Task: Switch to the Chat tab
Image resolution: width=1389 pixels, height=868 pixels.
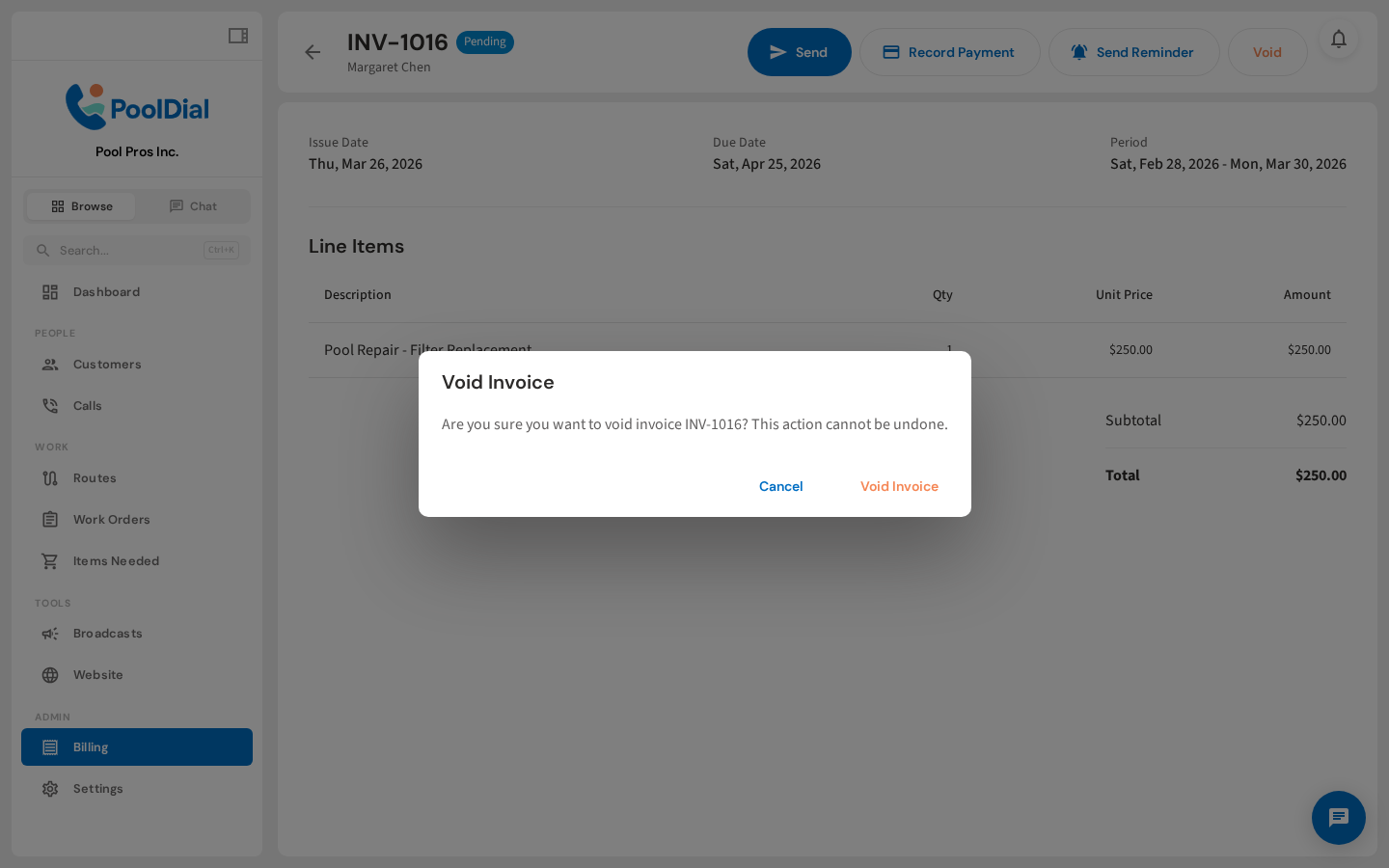Action: point(193,206)
